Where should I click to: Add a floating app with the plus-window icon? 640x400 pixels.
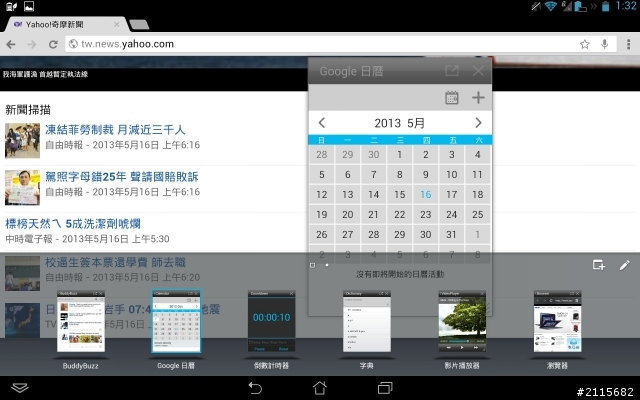[x=599, y=265]
